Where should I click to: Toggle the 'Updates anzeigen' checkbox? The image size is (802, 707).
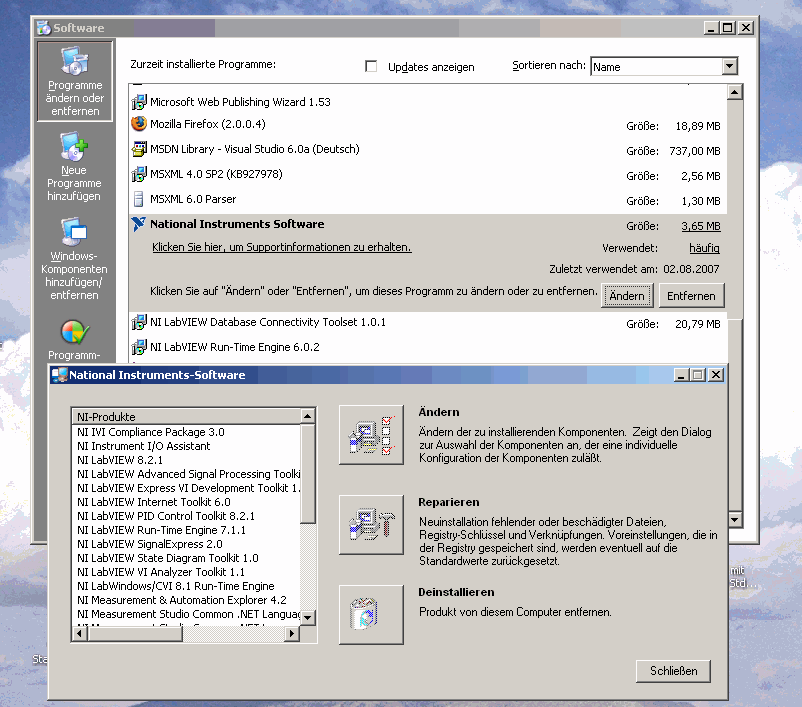371,67
